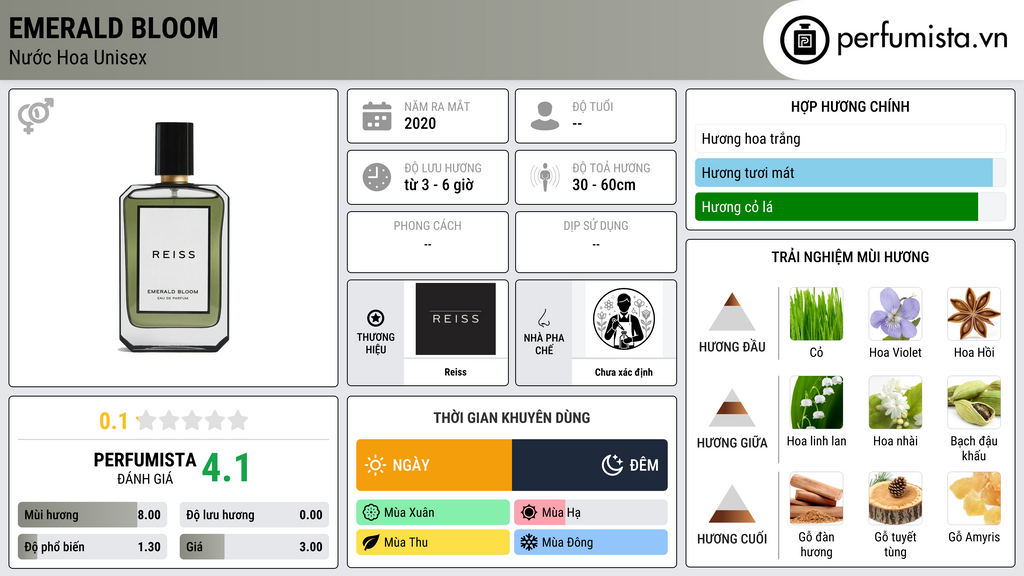Viewport: 1024px width, 576px height.
Task: Click the star badge icon above Thương hiệu
Action: (x=376, y=318)
